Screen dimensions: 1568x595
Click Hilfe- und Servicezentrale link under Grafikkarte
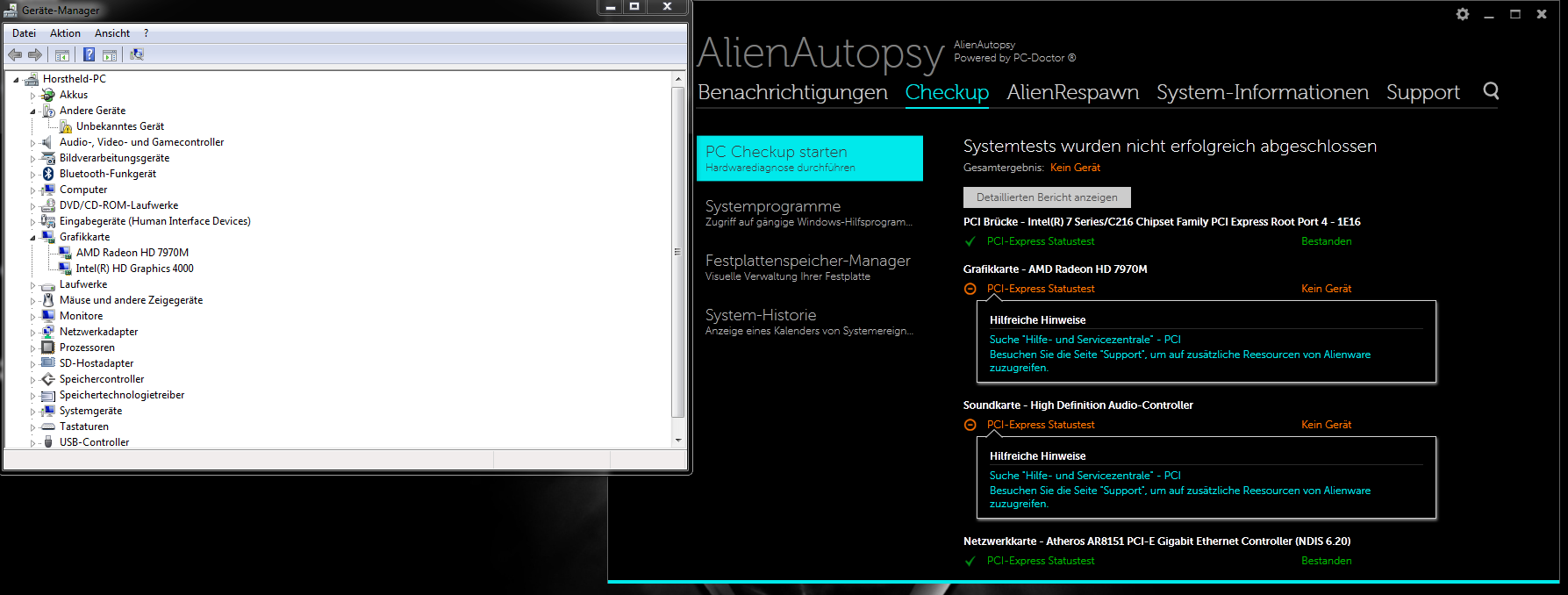(1085, 340)
